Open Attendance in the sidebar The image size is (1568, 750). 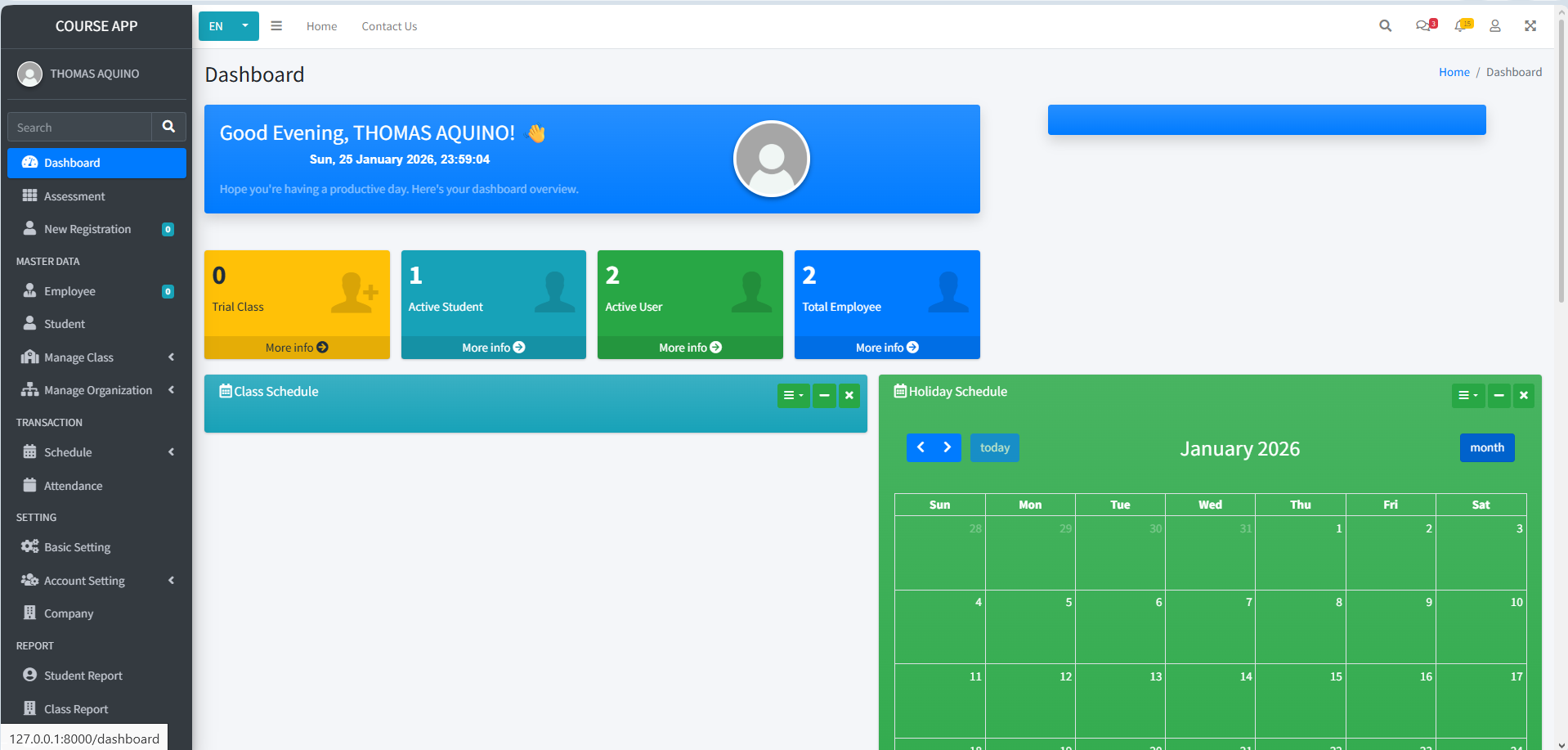(x=73, y=486)
